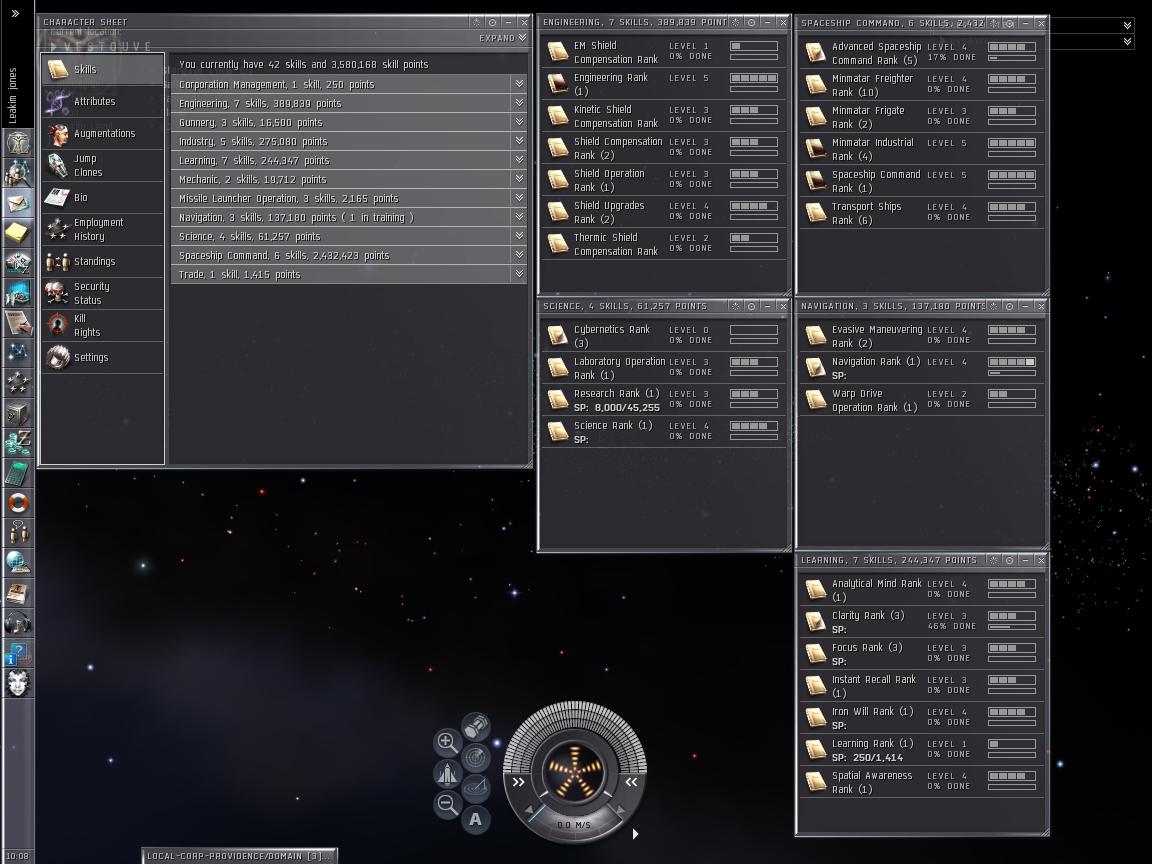Image resolution: width=1152 pixels, height=864 pixels.
Task: Open the Security Status tab
Action: point(103,293)
